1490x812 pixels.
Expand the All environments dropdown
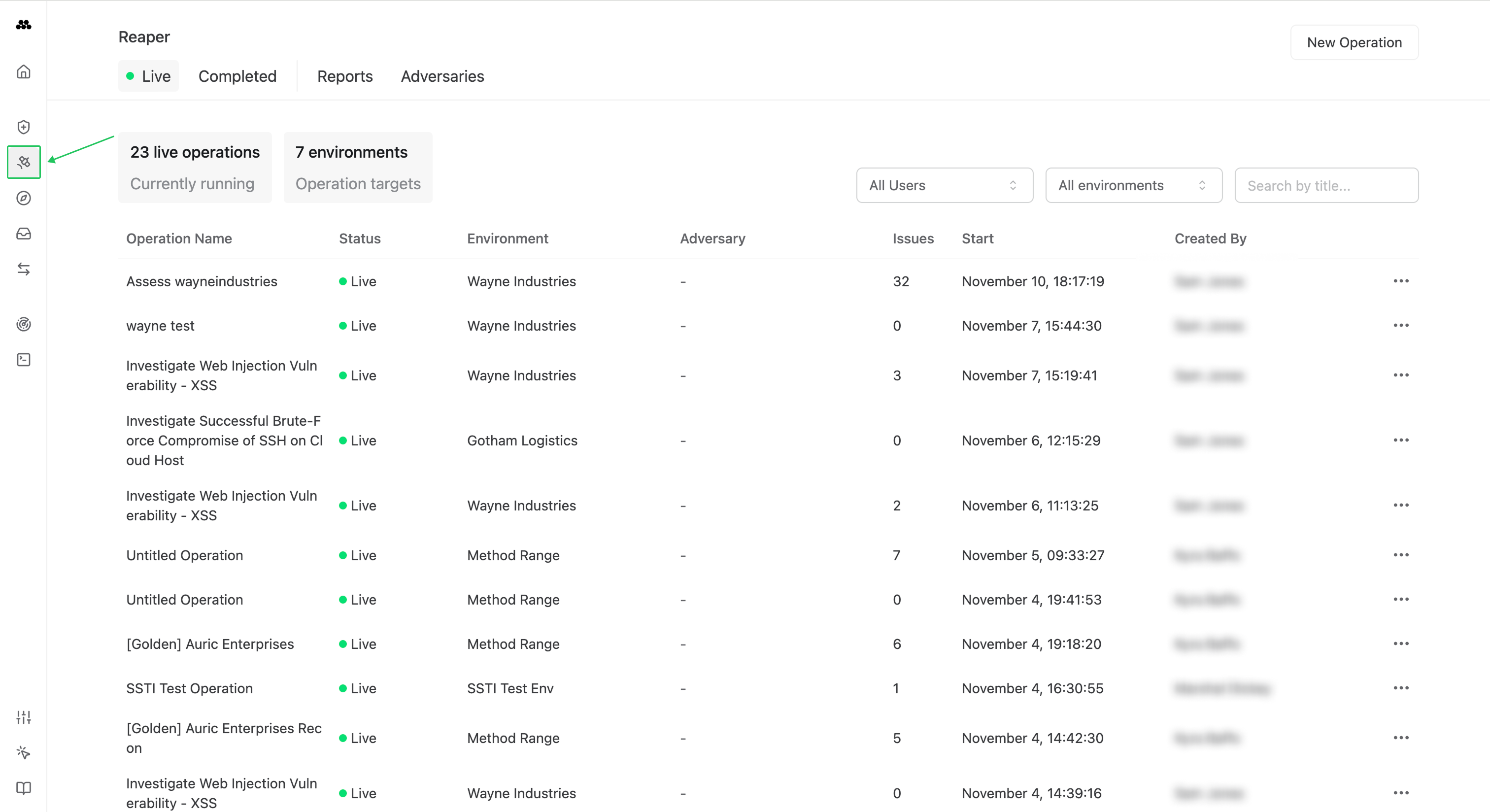pos(1133,185)
